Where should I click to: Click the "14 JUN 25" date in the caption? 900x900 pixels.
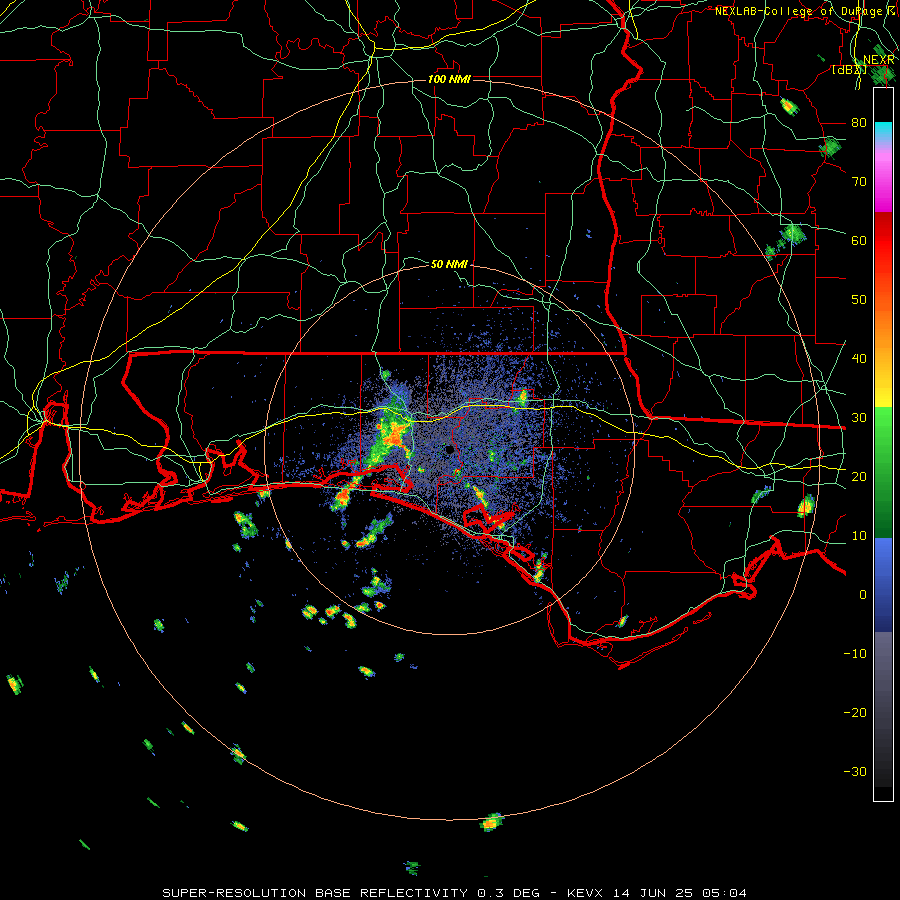653,893
